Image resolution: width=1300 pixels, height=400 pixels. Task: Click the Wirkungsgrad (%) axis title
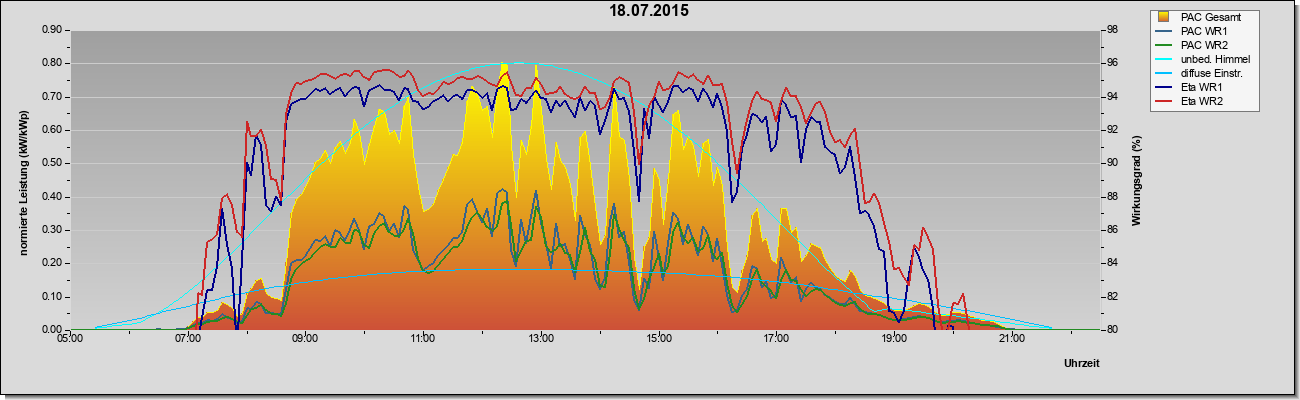point(1137,180)
